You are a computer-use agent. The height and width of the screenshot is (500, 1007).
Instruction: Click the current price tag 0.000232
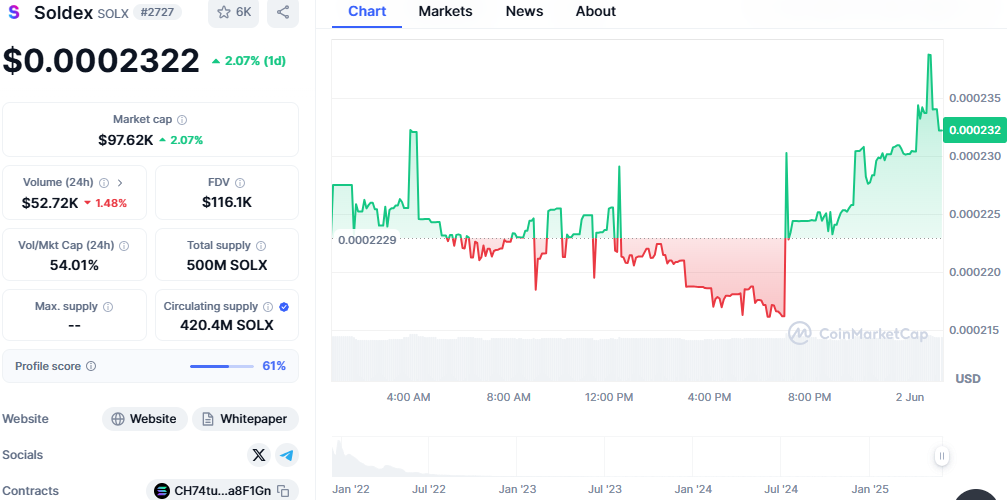(974, 130)
